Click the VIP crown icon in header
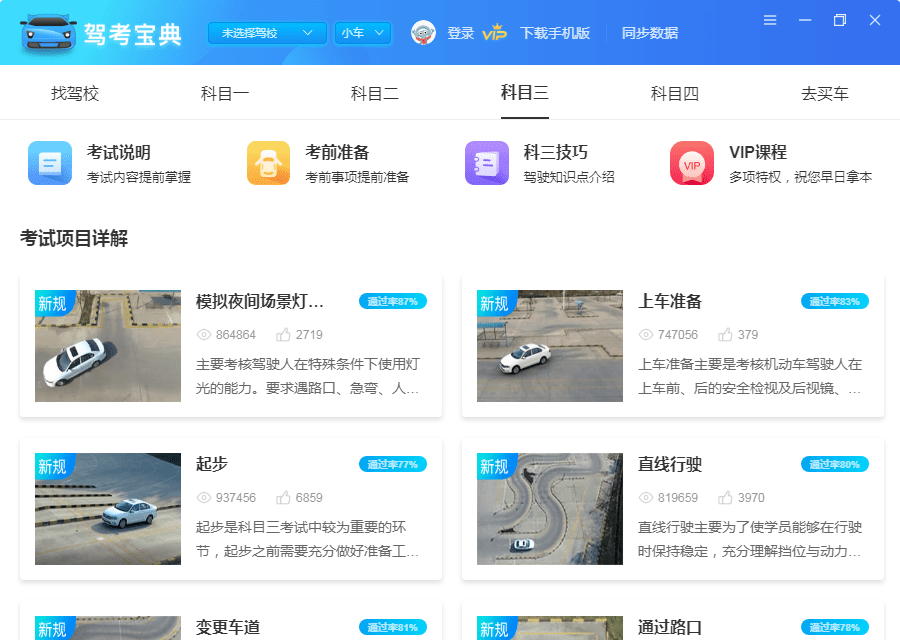The width and height of the screenshot is (900, 640). click(x=494, y=33)
